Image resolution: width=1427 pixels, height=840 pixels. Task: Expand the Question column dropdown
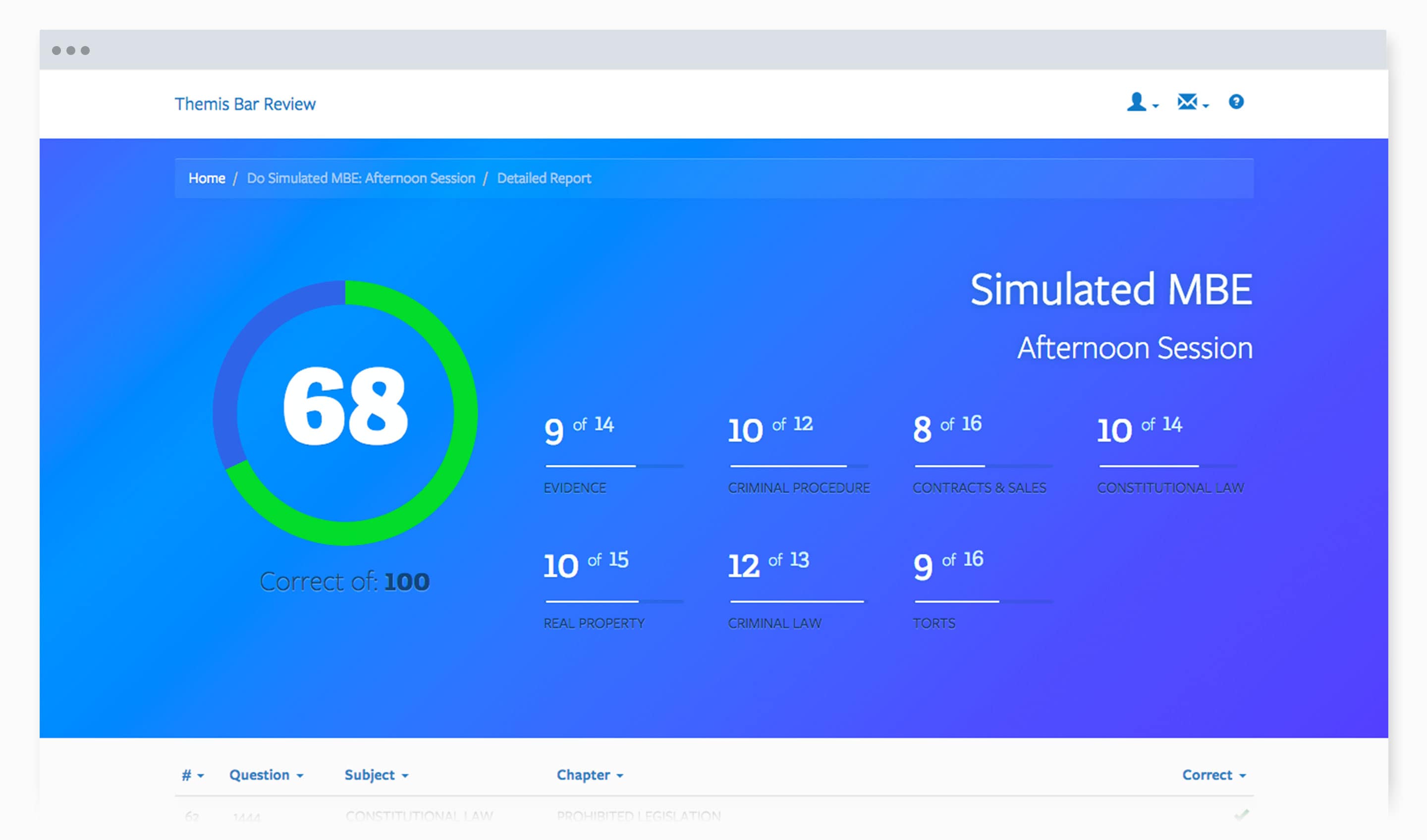click(x=266, y=775)
